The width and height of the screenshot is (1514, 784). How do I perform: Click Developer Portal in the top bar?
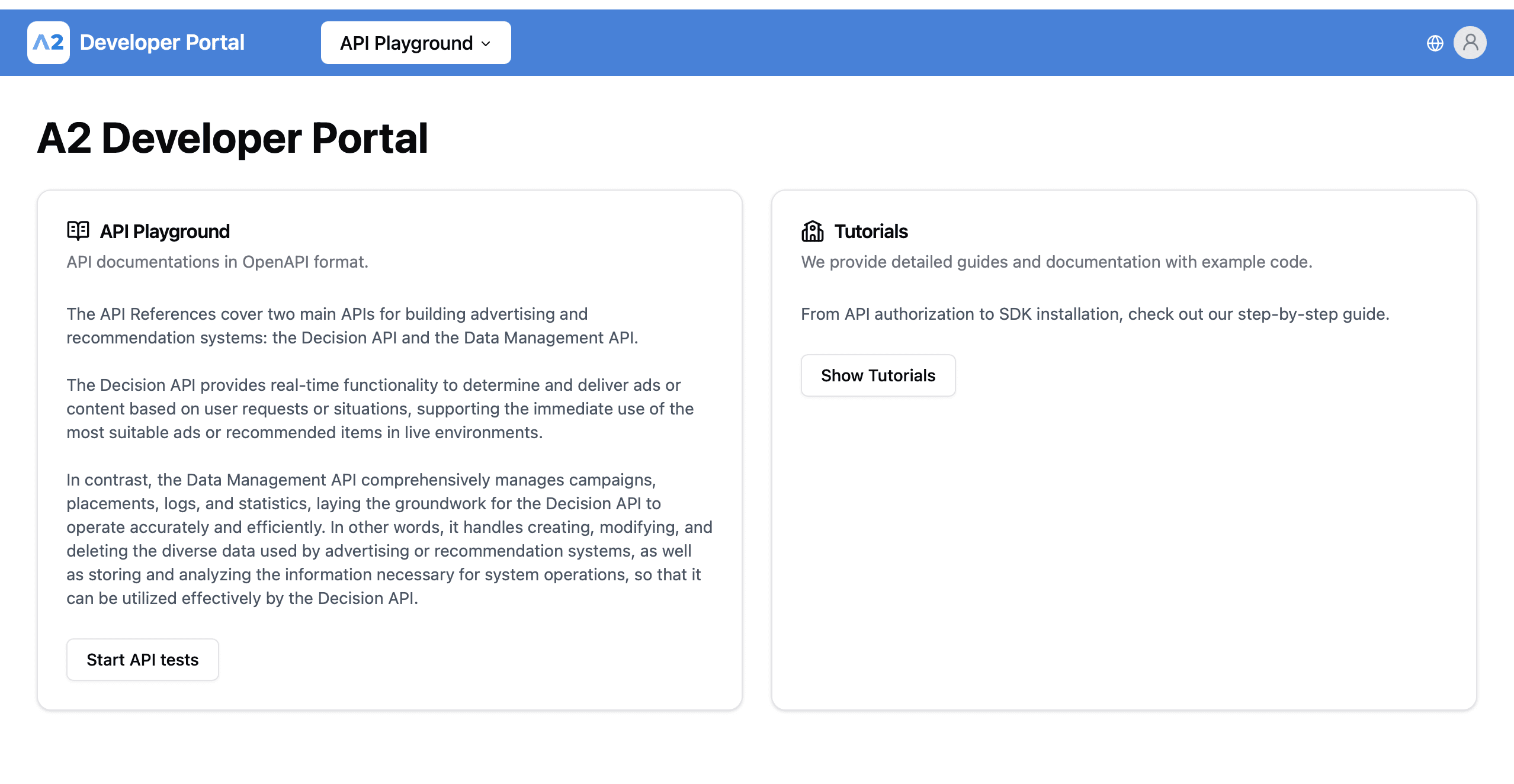click(x=162, y=42)
